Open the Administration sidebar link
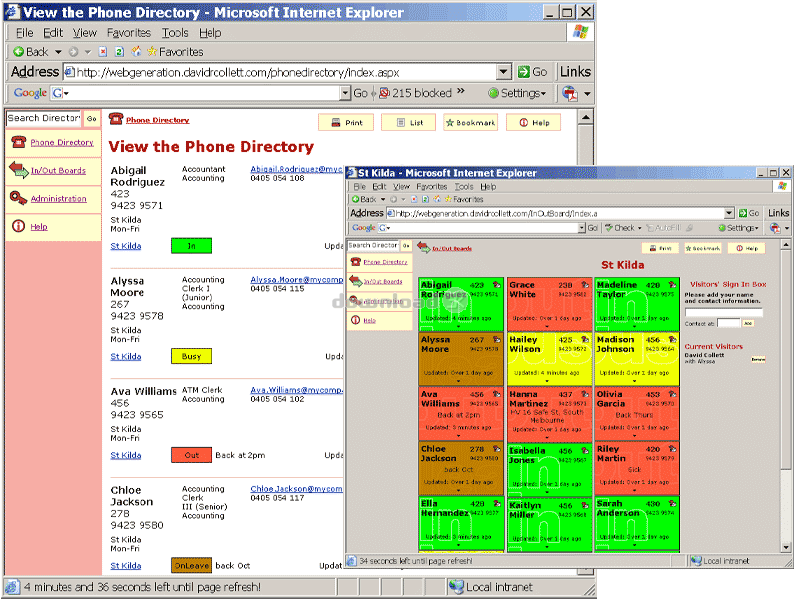The height and width of the screenshot is (600, 800). click(x=59, y=198)
